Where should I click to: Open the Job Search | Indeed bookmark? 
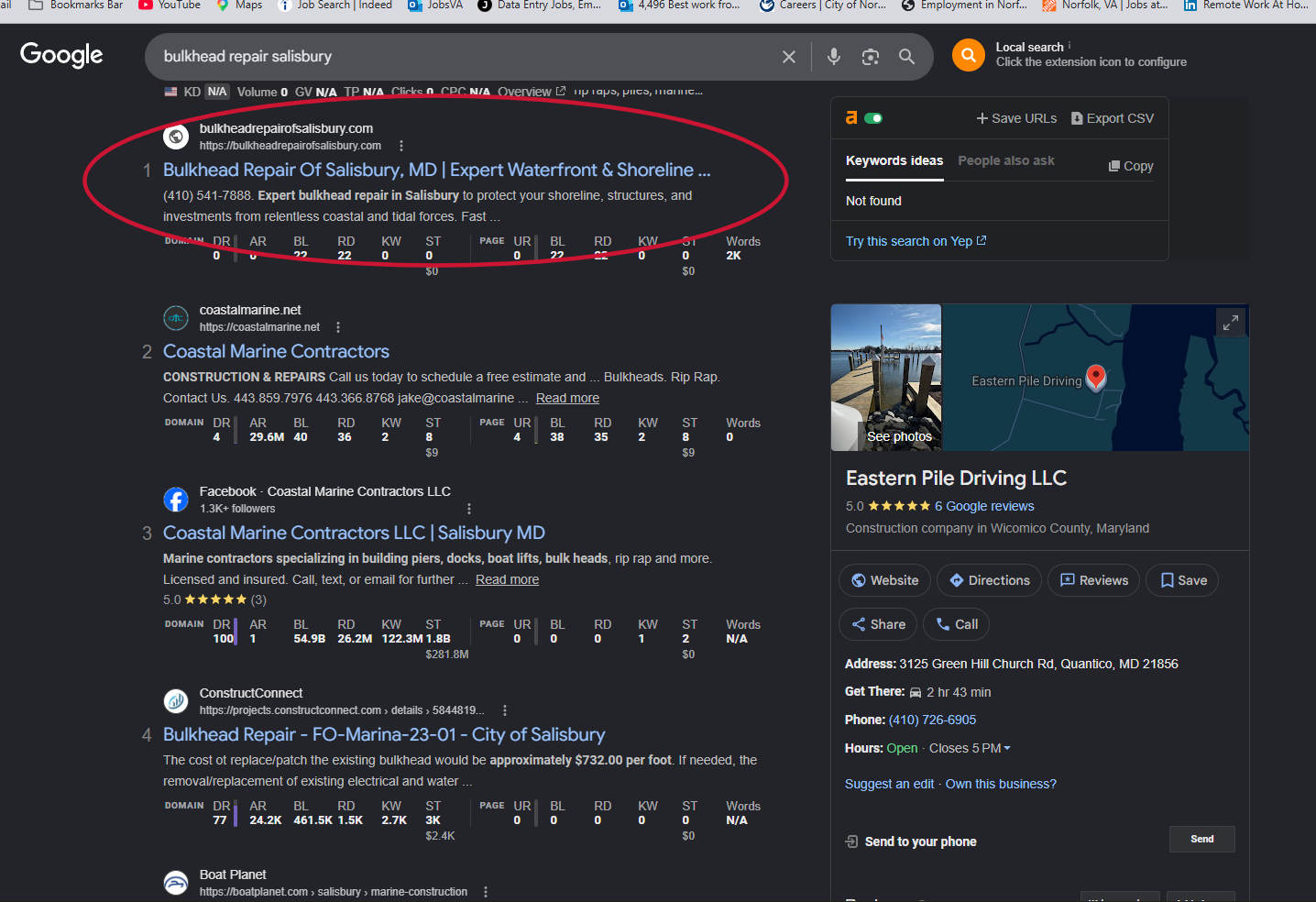[x=334, y=5]
